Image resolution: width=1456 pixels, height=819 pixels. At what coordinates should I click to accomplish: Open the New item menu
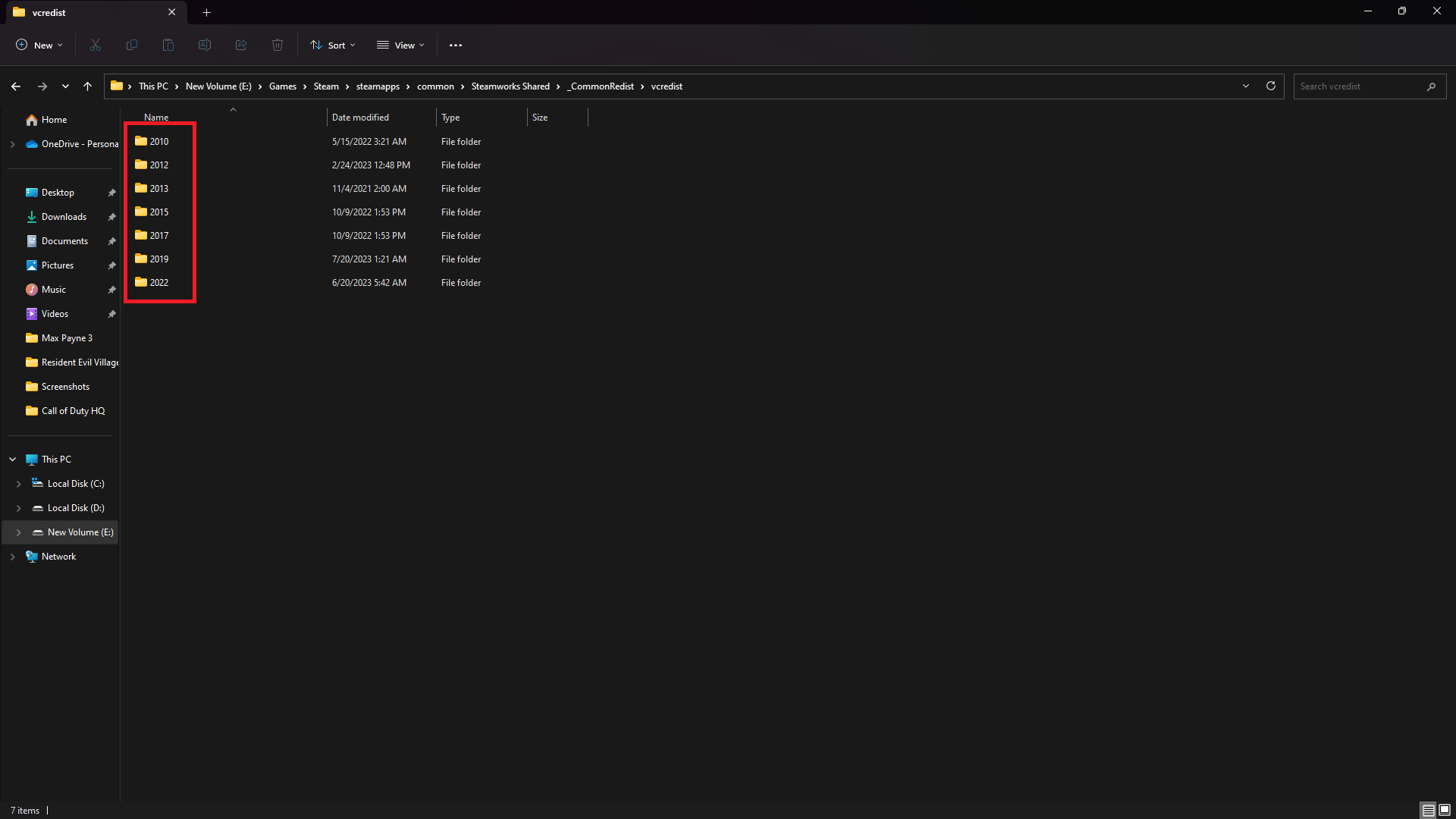click(39, 45)
